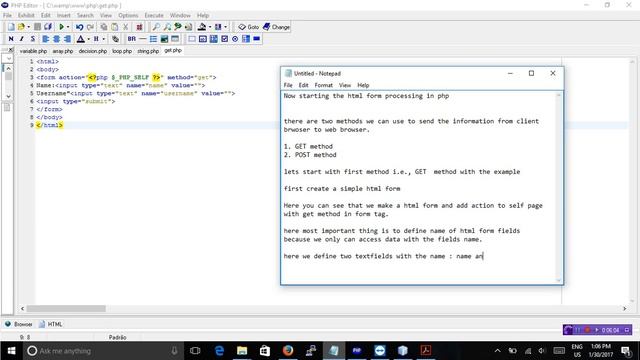640x360 pixels.
Task: Click the insert radio button icon
Action: point(235,39)
